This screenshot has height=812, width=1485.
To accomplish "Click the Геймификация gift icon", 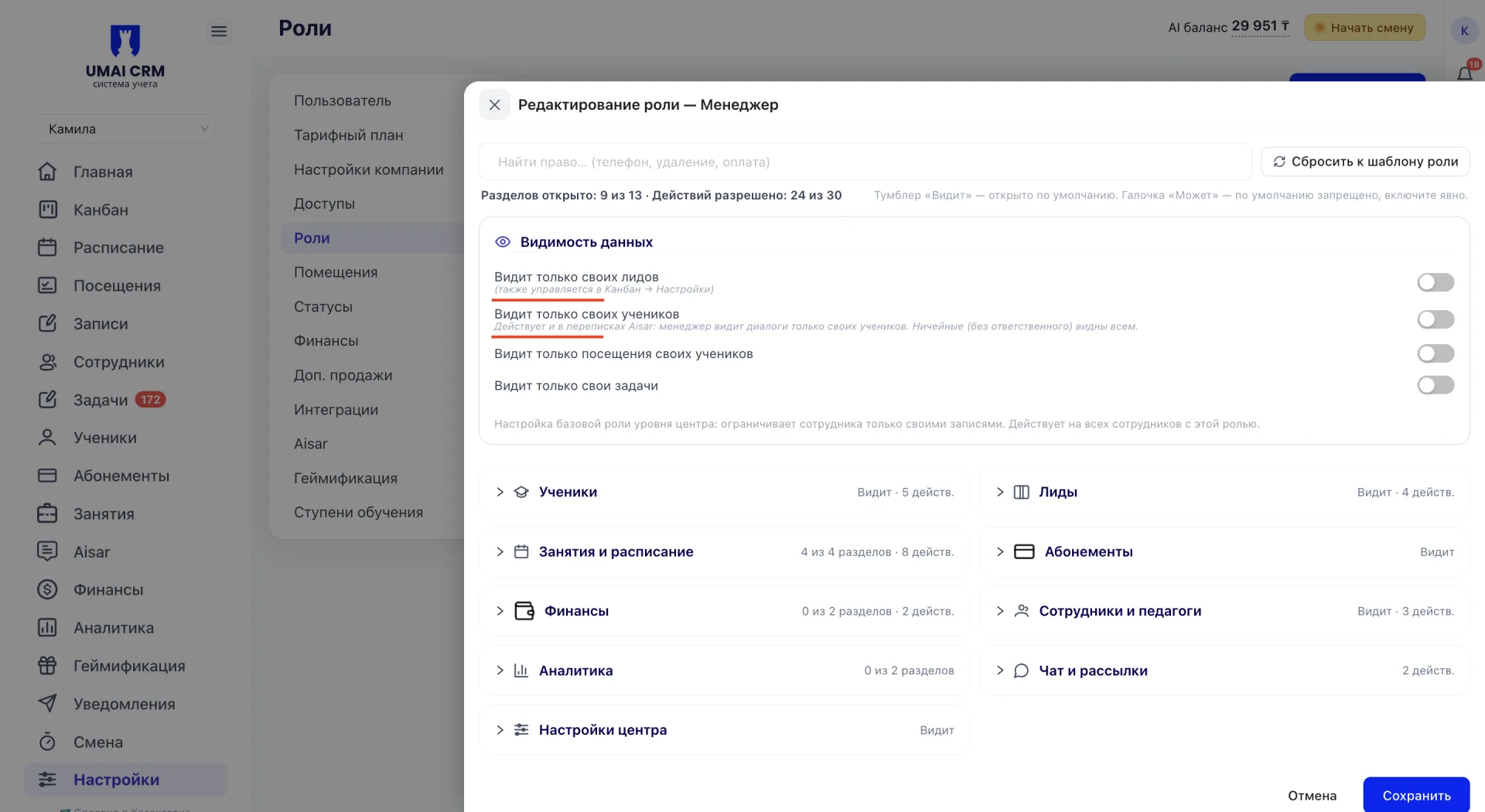I will tap(47, 665).
